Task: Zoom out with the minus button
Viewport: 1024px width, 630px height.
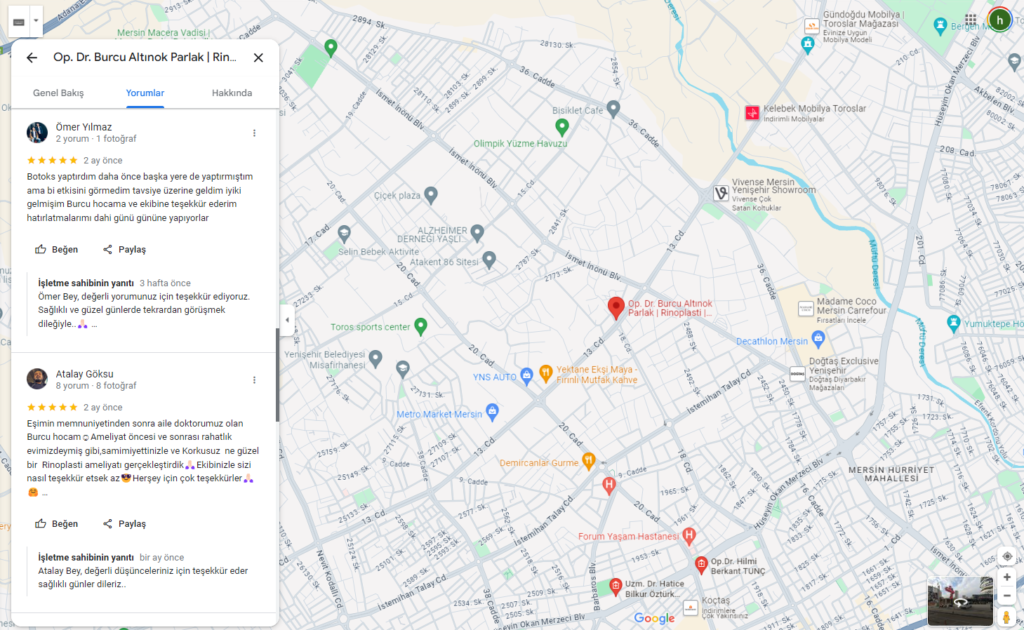Action: (1007, 595)
